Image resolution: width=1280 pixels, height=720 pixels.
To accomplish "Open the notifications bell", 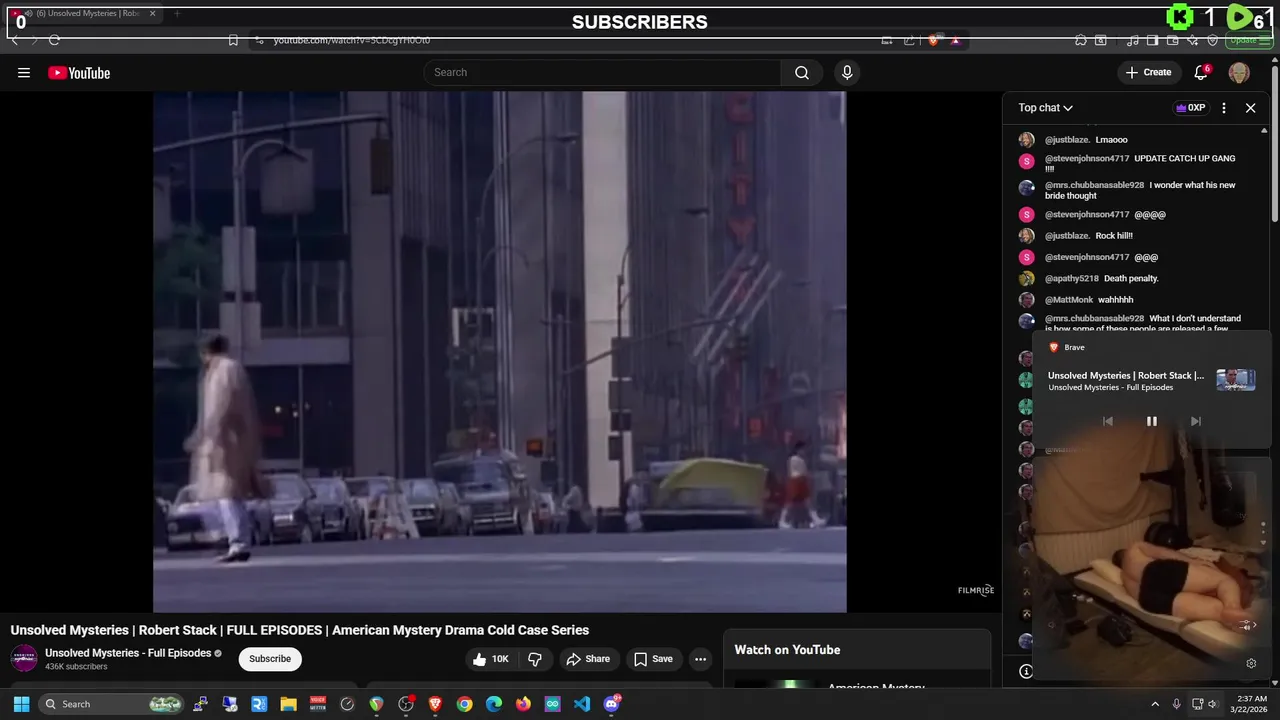I will pos(1202,72).
